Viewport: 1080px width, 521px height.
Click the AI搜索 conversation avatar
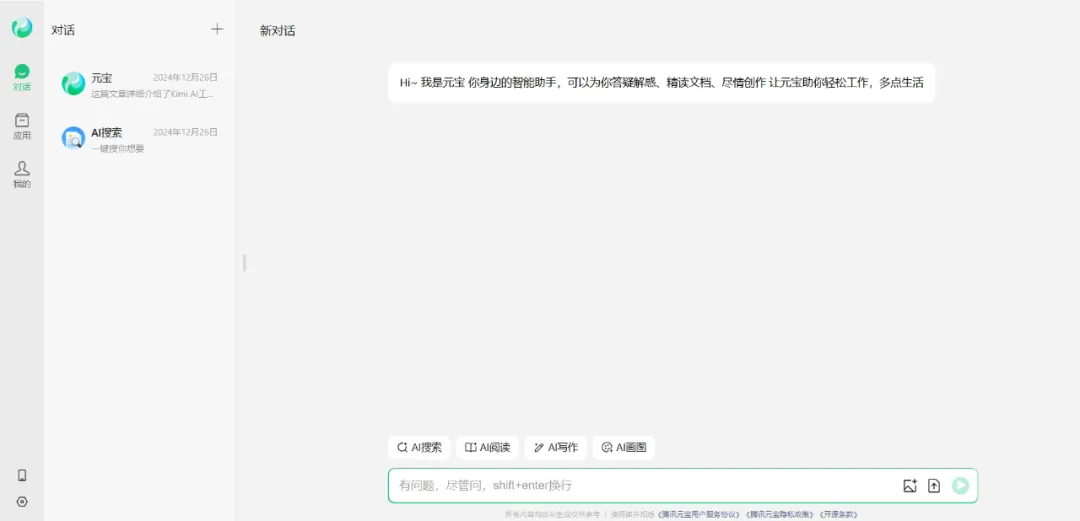click(73, 139)
